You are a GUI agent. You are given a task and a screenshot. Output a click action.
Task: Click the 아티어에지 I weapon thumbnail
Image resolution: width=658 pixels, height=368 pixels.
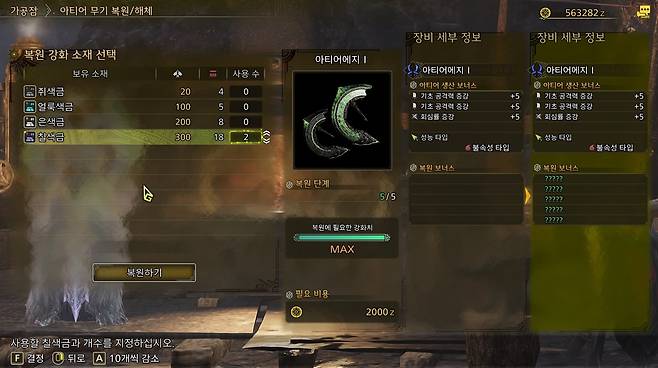click(x=342, y=120)
